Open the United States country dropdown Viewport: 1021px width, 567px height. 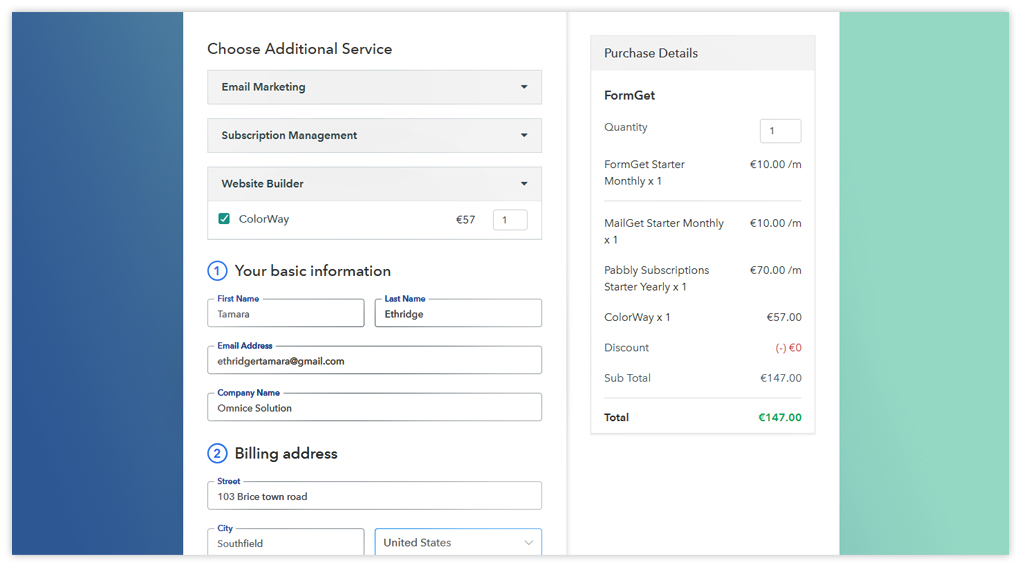coord(458,542)
